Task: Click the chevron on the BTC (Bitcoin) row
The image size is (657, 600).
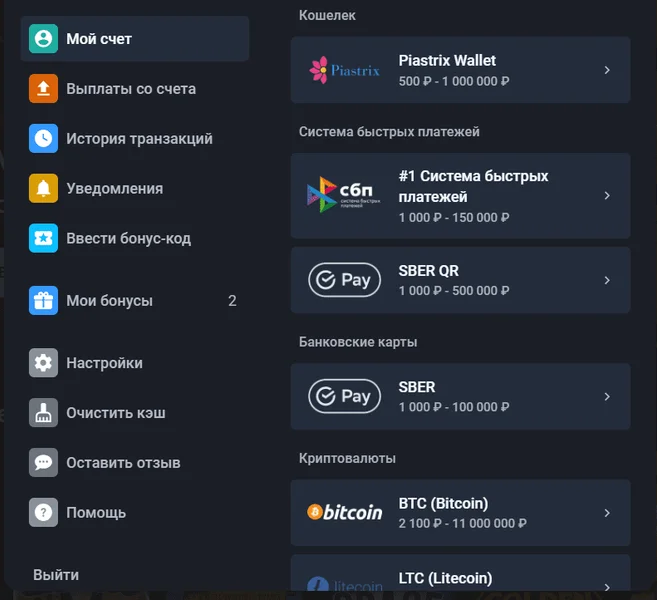Action: 607,513
